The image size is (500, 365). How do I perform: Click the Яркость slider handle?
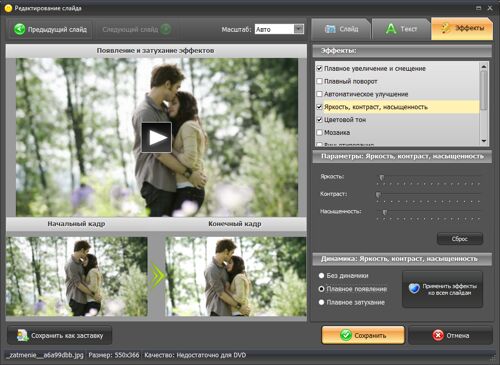click(x=382, y=178)
